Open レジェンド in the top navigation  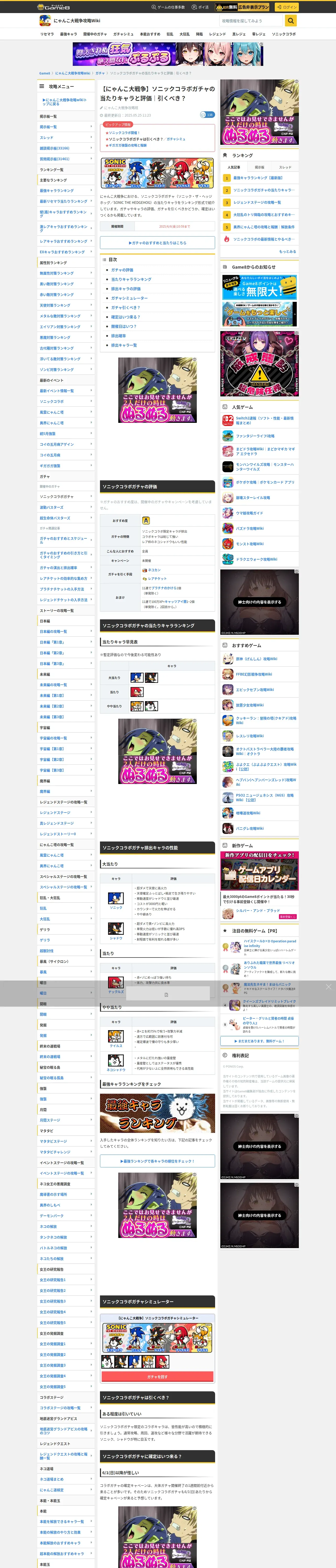click(218, 34)
